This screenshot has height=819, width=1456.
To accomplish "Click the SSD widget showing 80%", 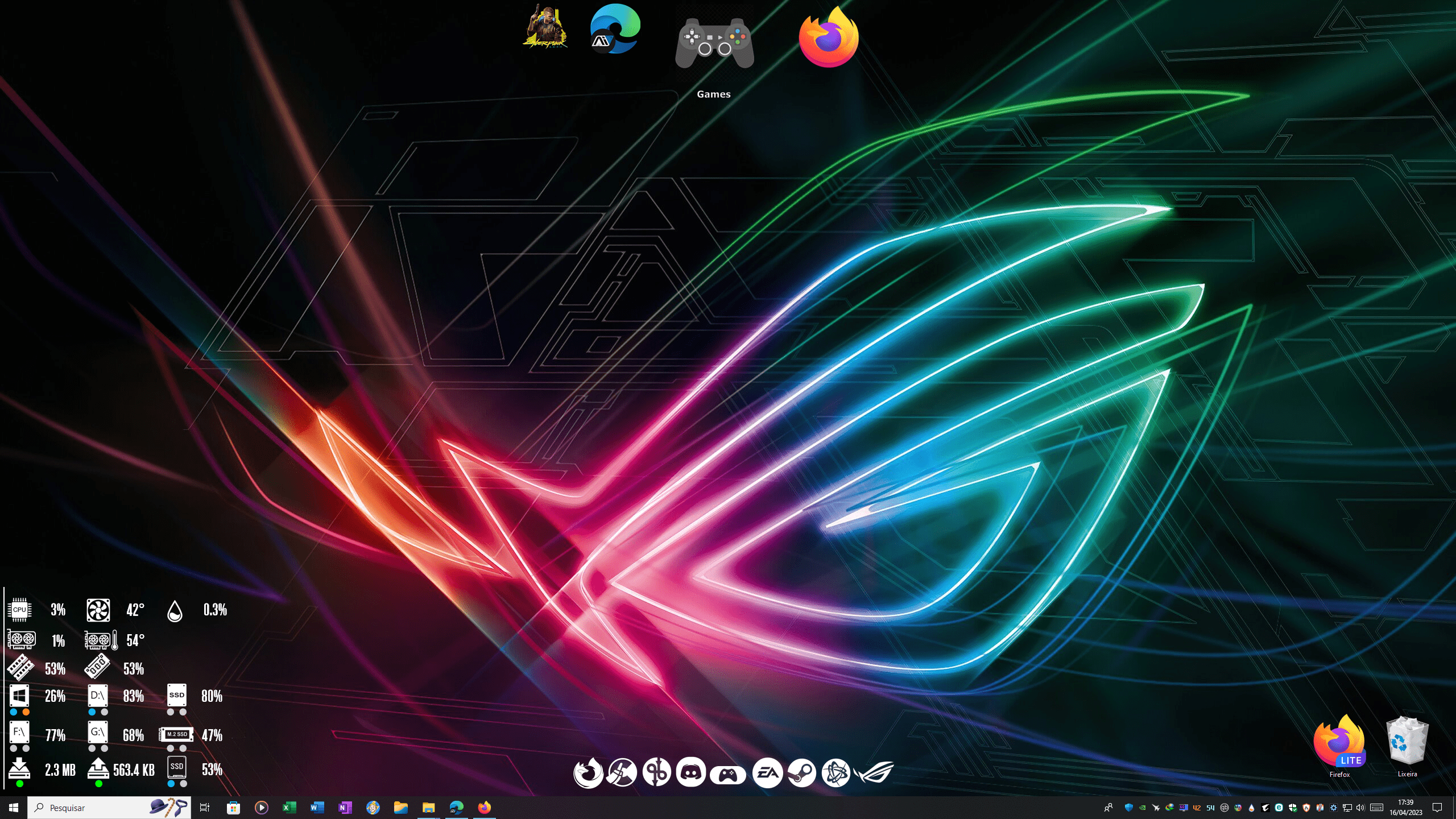I will (x=177, y=695).
